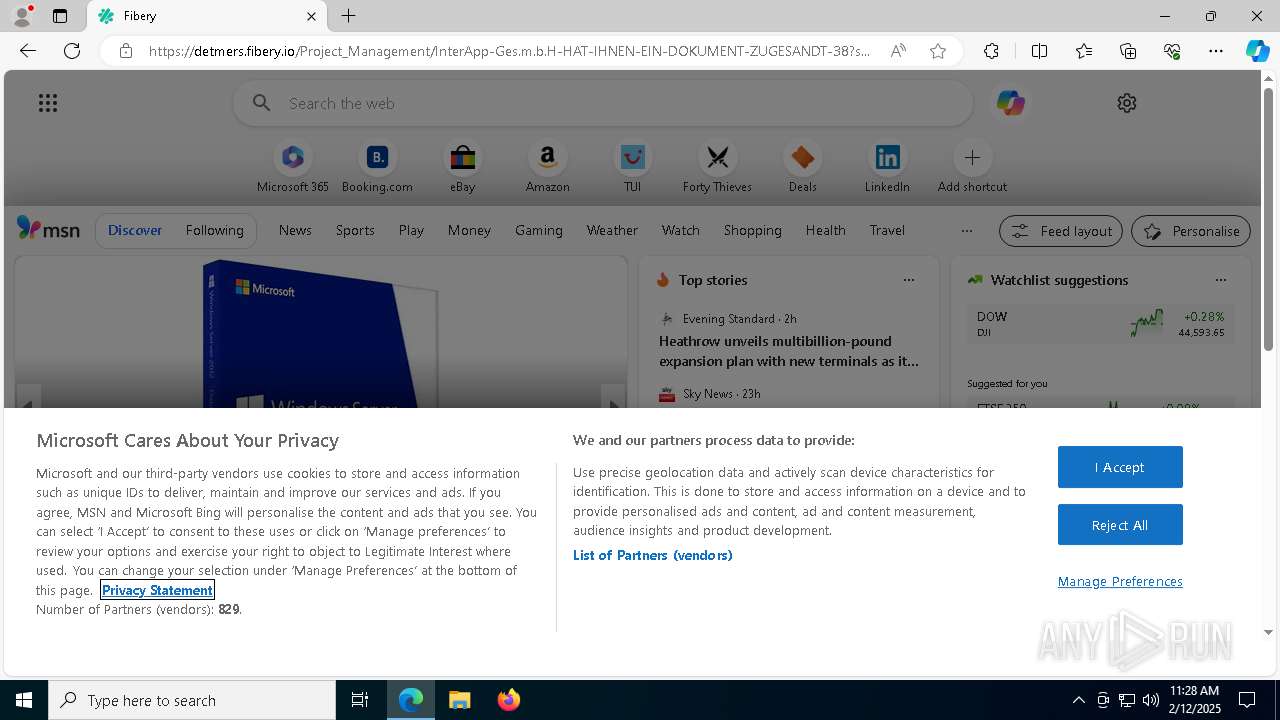
Task: Click the Personalise button
Action: (1191, 231)
